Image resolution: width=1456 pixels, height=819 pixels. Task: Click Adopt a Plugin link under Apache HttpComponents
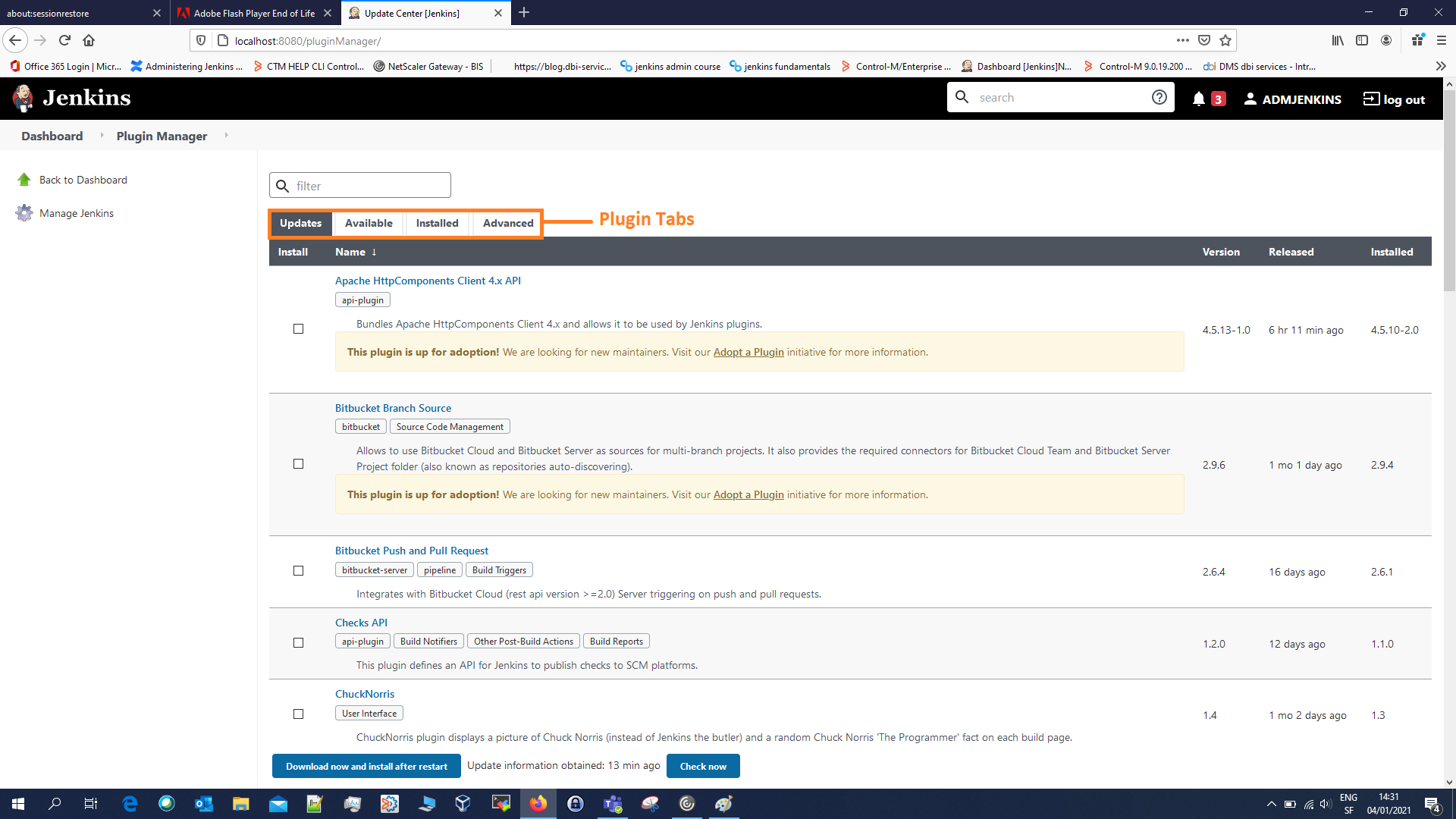[x=748, y=352]
